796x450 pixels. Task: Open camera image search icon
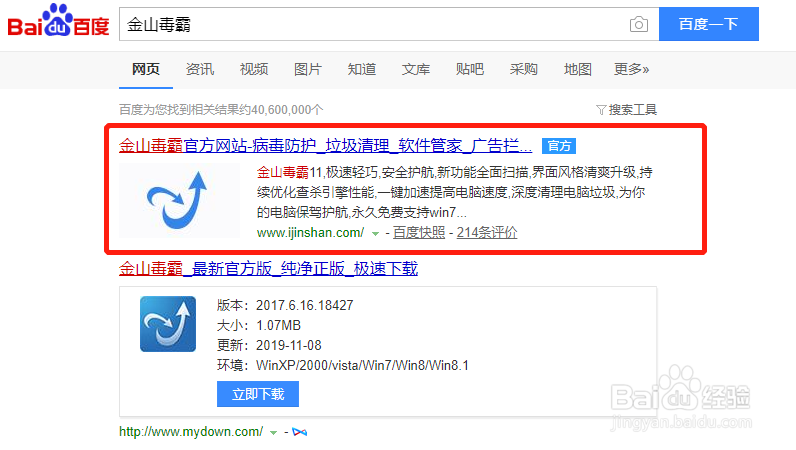click(639, 24)
